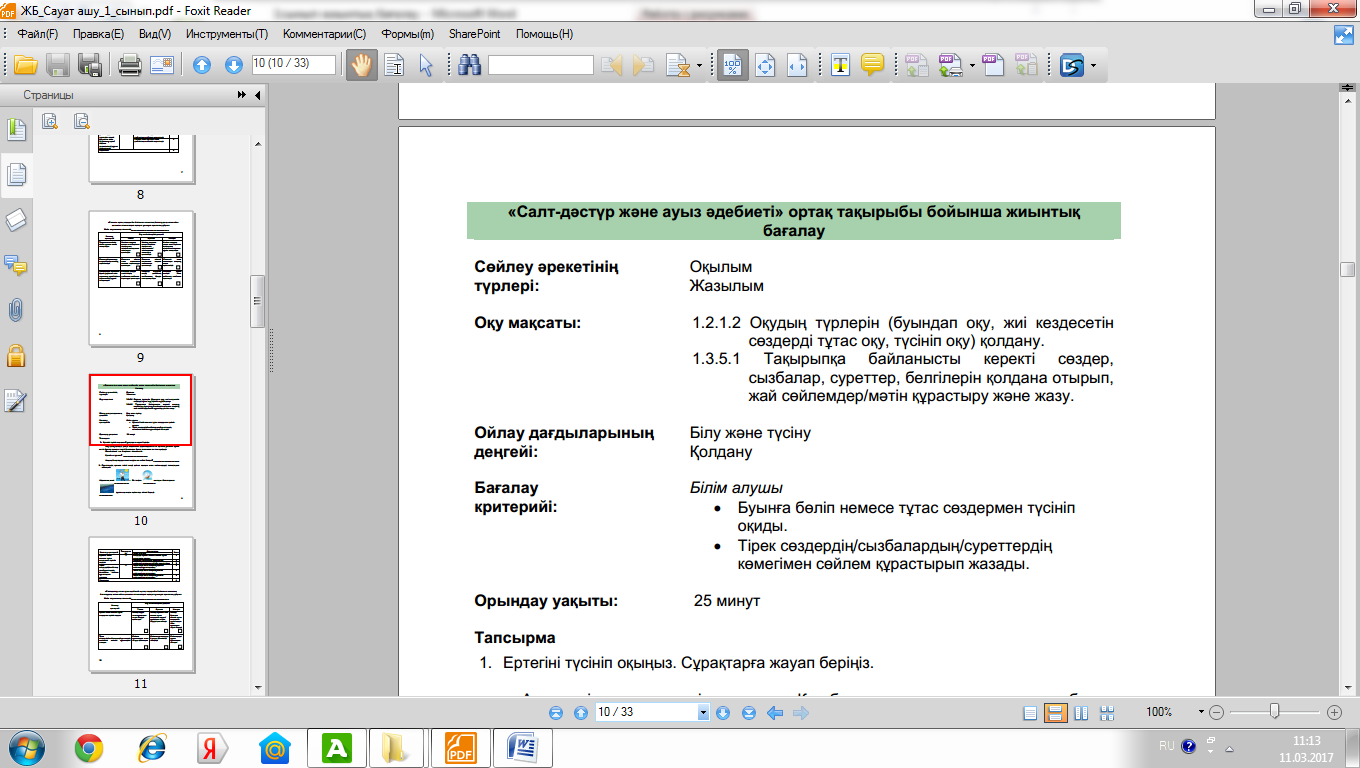This screenshot has width=1360, height=768.
Task: Toggle full screen mode icon at top right
Action: click(x=1344, y=35)
